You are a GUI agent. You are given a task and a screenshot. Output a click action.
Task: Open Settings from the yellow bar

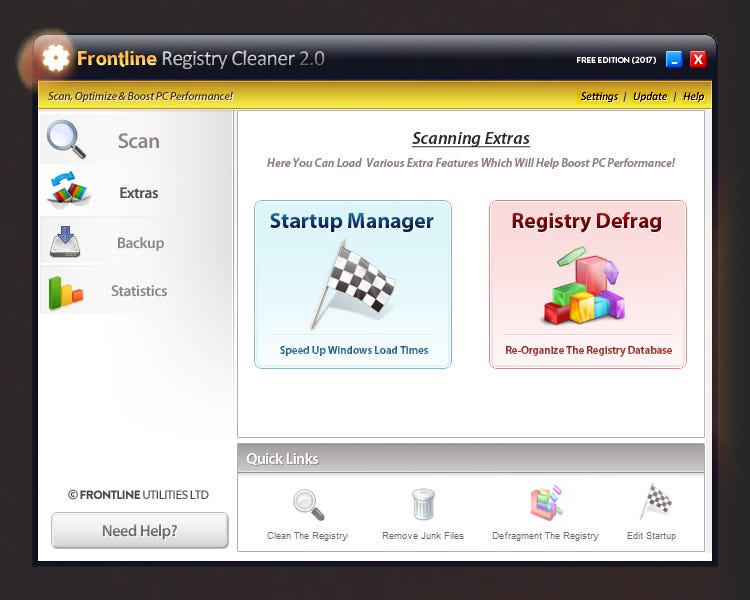(599, 96)
